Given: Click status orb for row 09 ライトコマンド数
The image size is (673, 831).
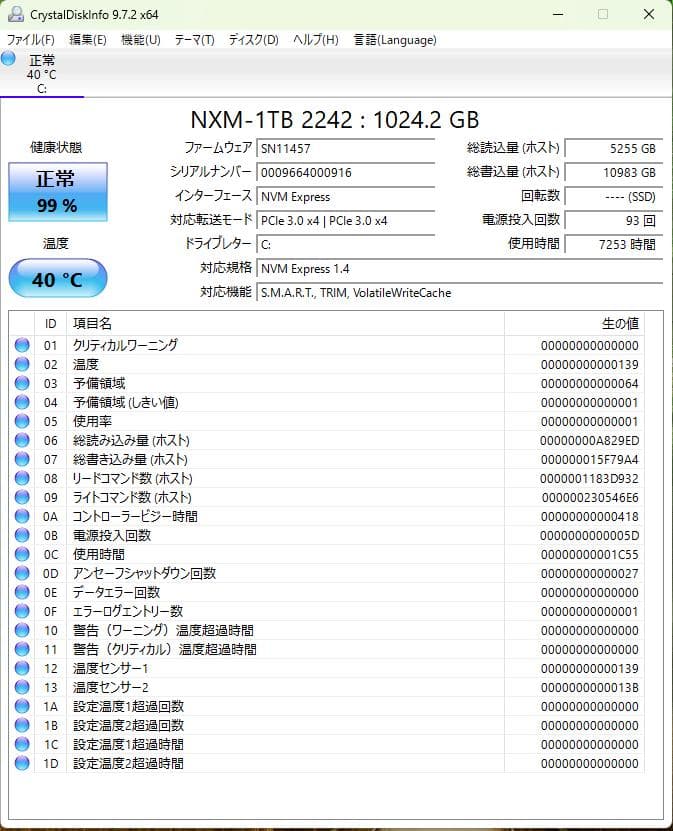Looking at the screenshot, I should (x=22, y=497).
